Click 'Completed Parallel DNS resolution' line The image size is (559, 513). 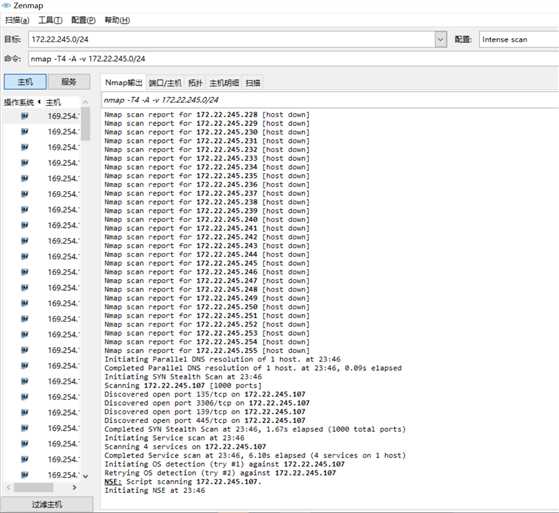[253, 368]
